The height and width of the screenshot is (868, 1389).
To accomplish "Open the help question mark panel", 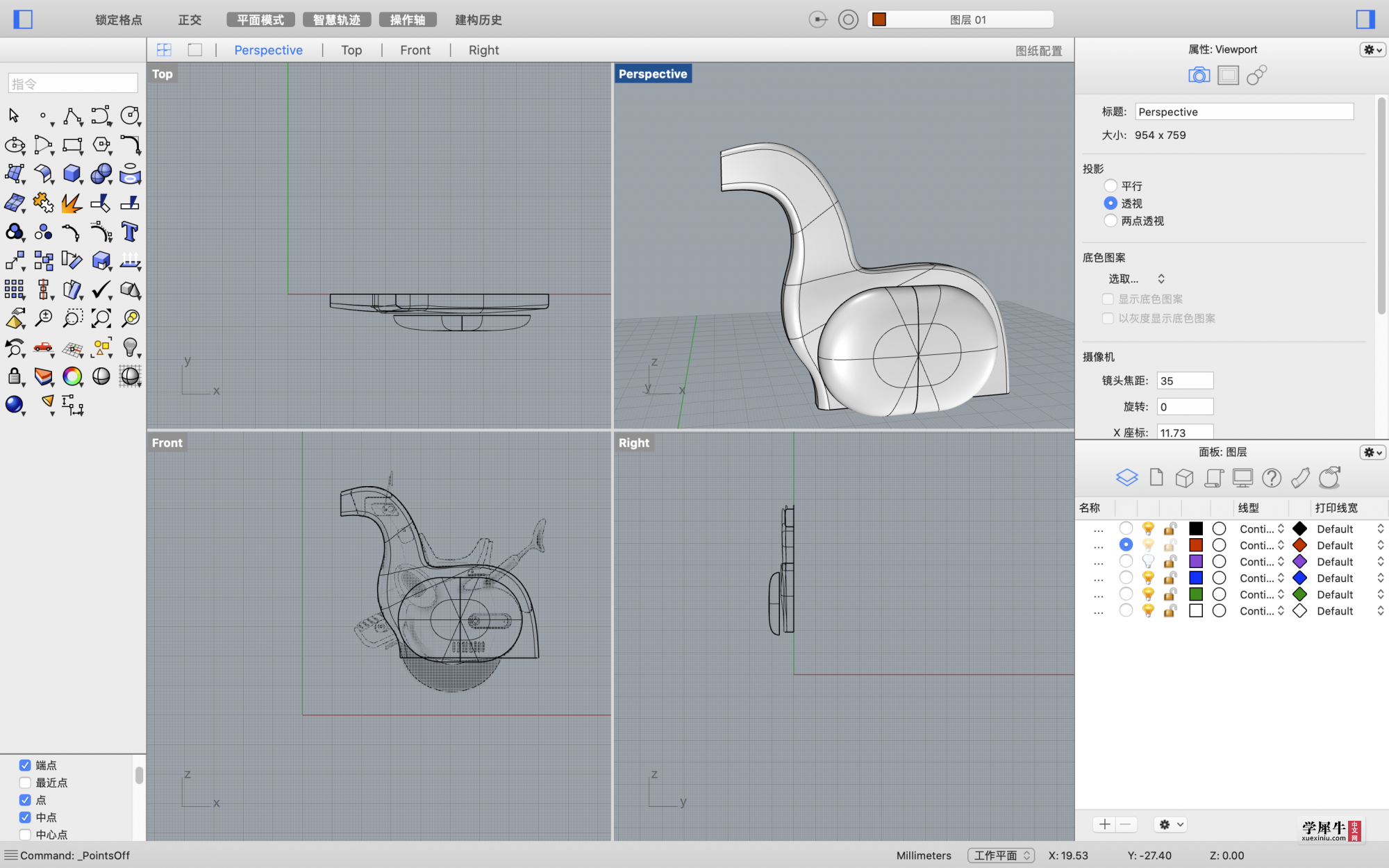I will [1272, 478].
